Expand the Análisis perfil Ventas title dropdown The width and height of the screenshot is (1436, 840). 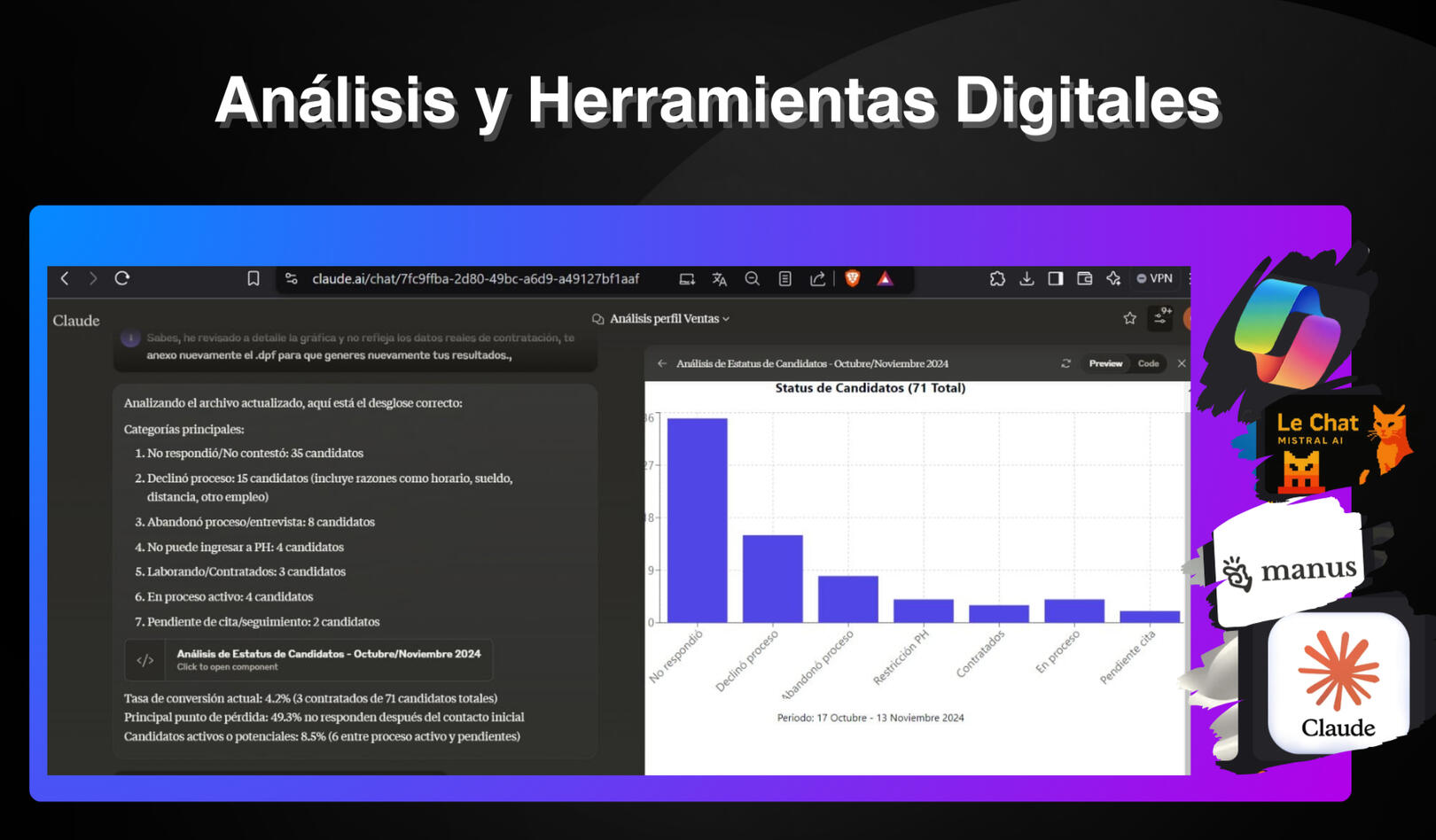pyautogui.click(x=725, y=318)
